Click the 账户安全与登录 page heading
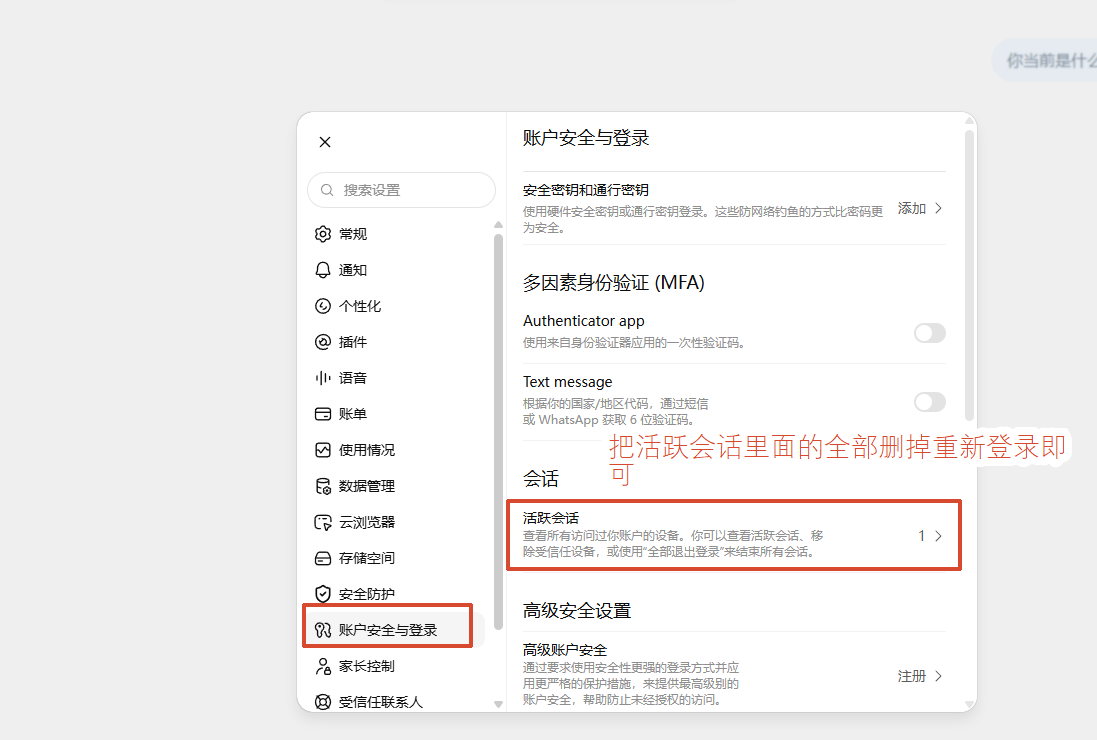The image size is (1097, 740). click(x=586, y=138)
